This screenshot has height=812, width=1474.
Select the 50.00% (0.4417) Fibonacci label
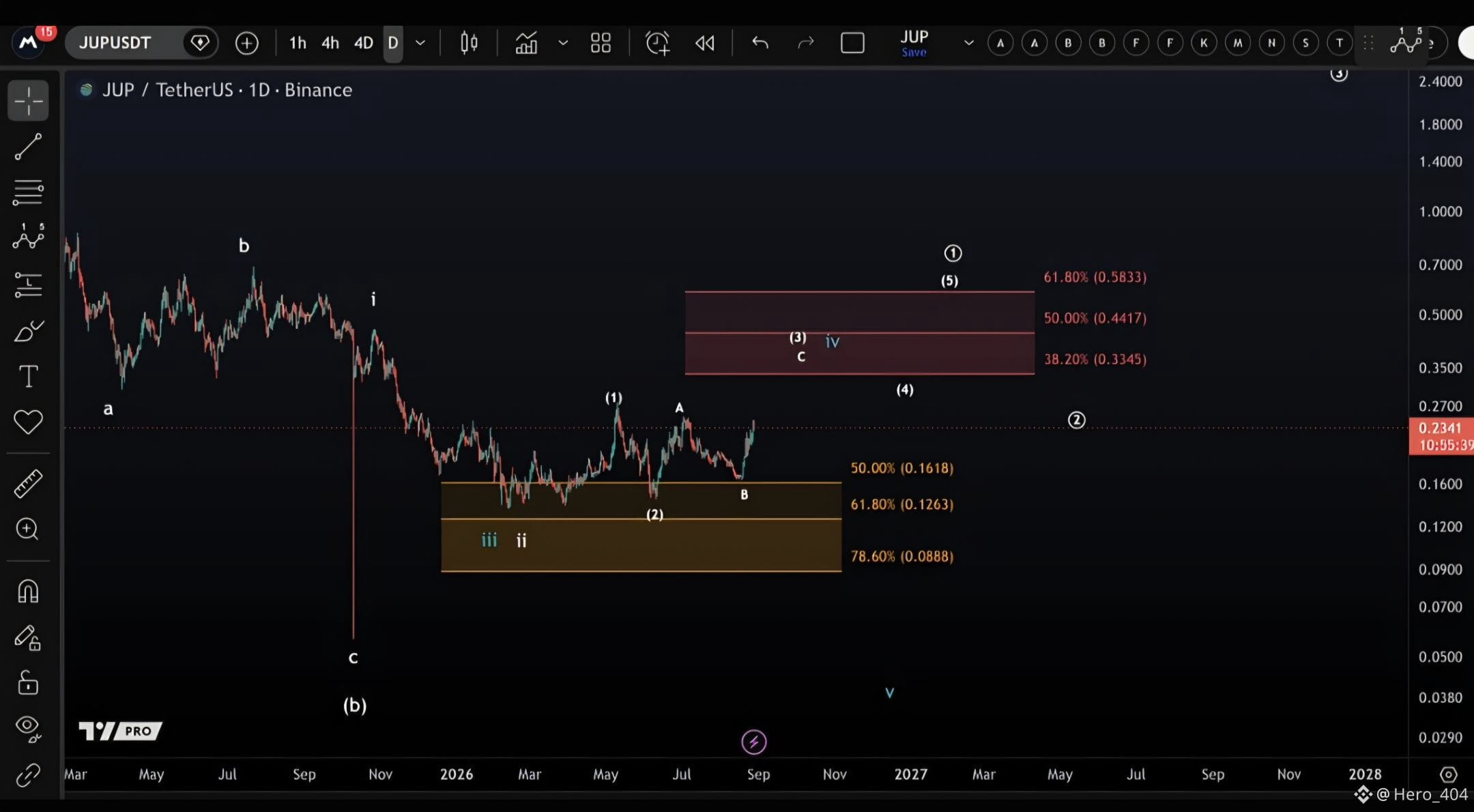point(1095,318)
